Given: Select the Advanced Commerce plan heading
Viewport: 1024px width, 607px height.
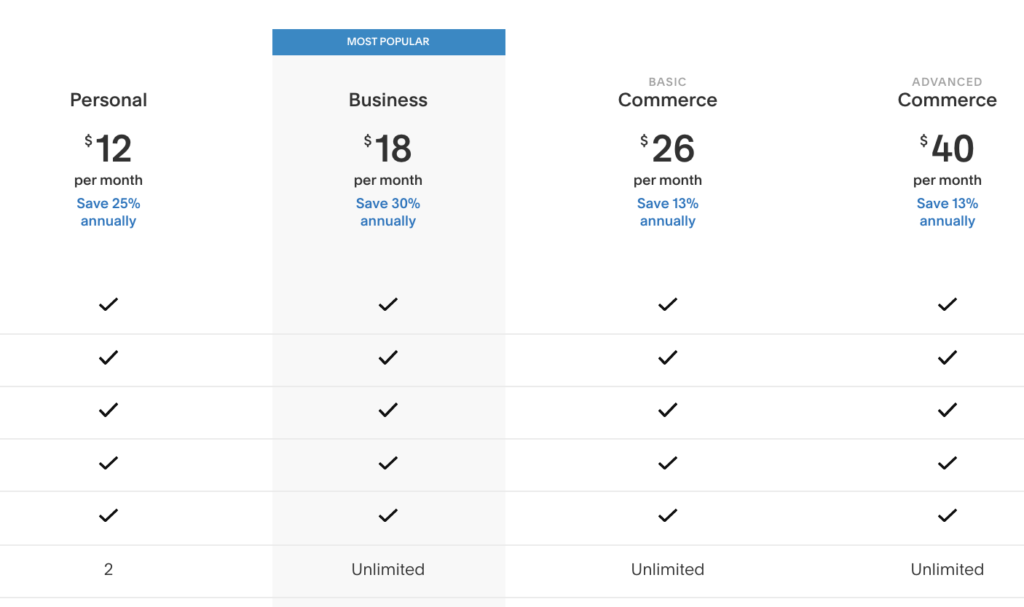Looking at the screenshot, I should click(x=947, y=93).
